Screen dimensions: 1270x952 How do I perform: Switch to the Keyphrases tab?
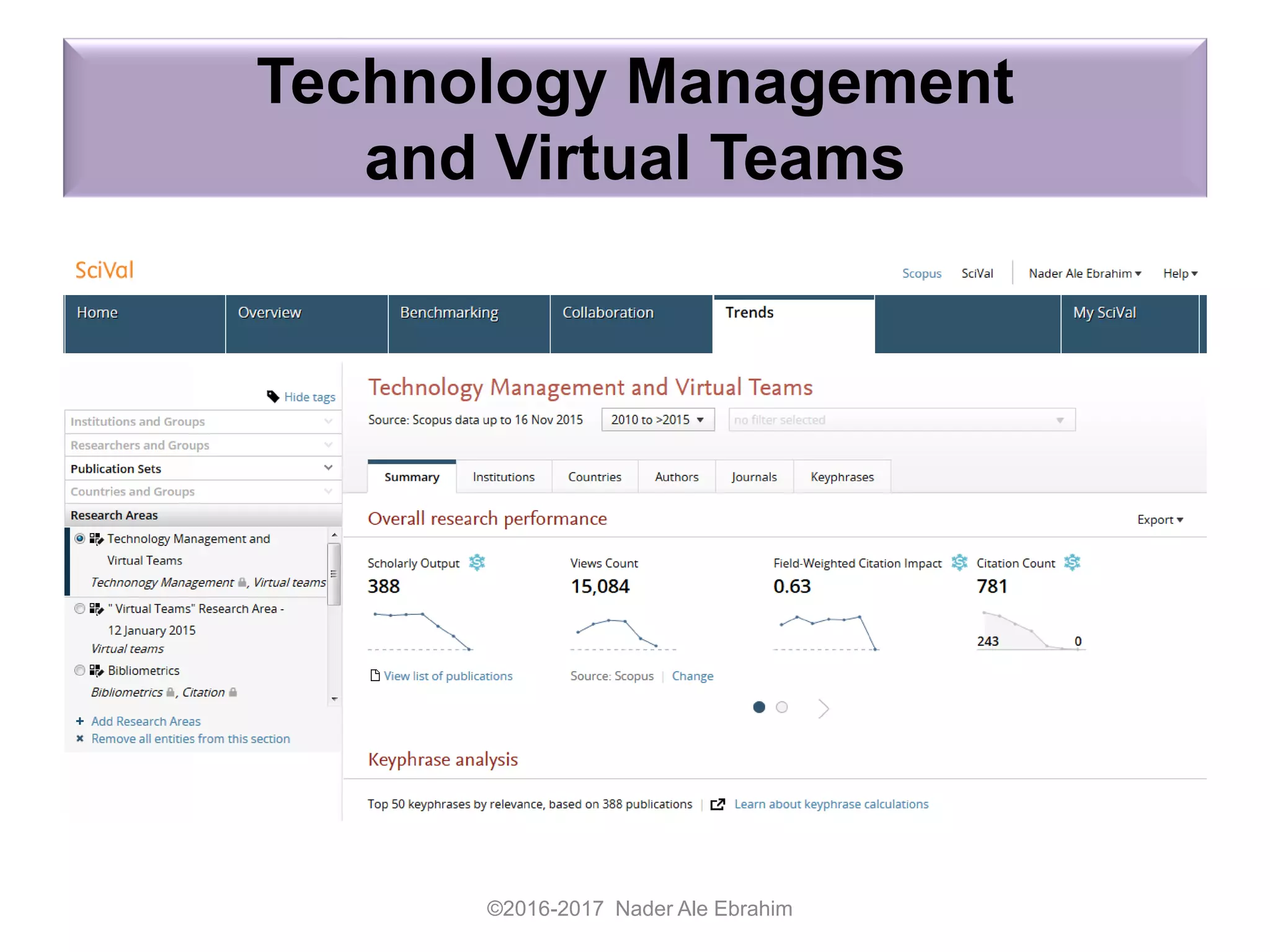842,477
